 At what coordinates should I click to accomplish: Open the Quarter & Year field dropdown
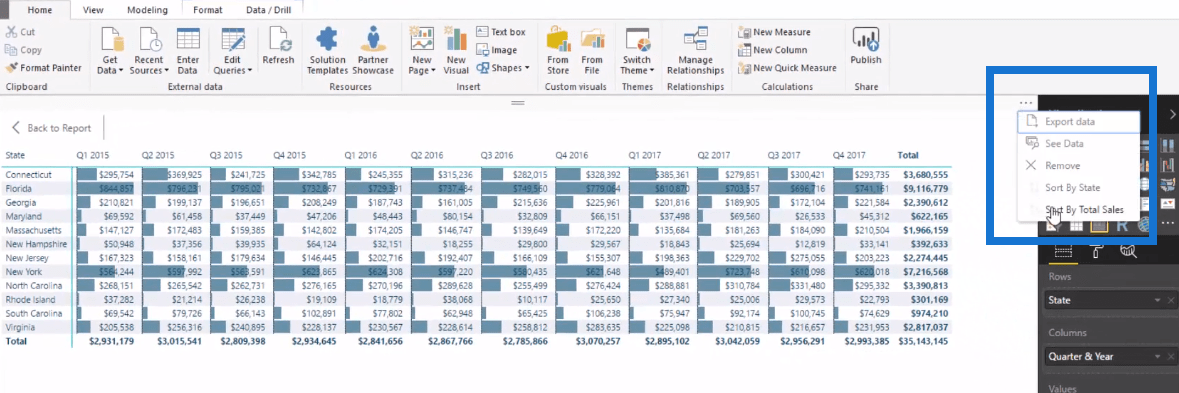(x=1158, y=357)
